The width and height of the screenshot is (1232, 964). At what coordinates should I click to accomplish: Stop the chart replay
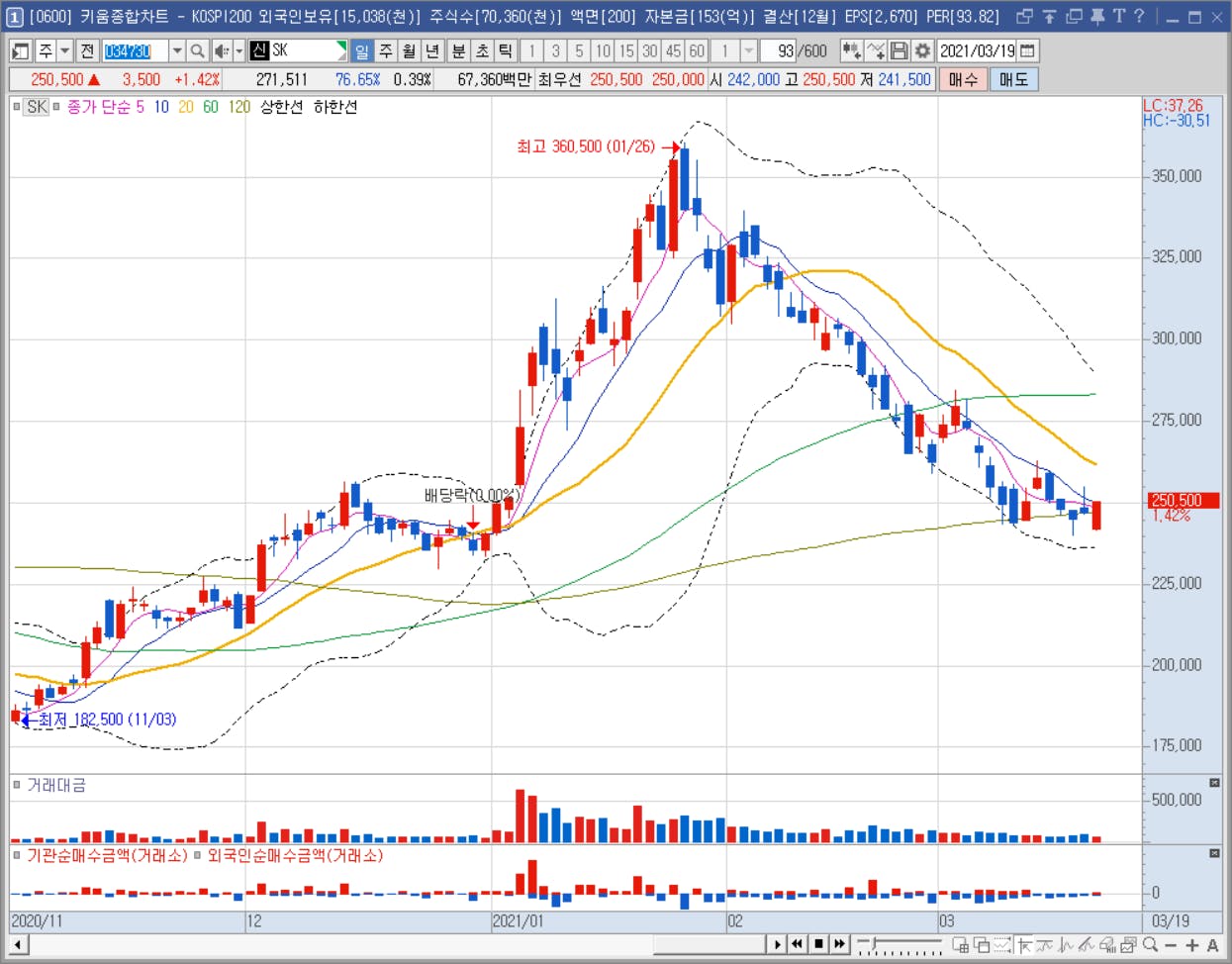(819, 944)
